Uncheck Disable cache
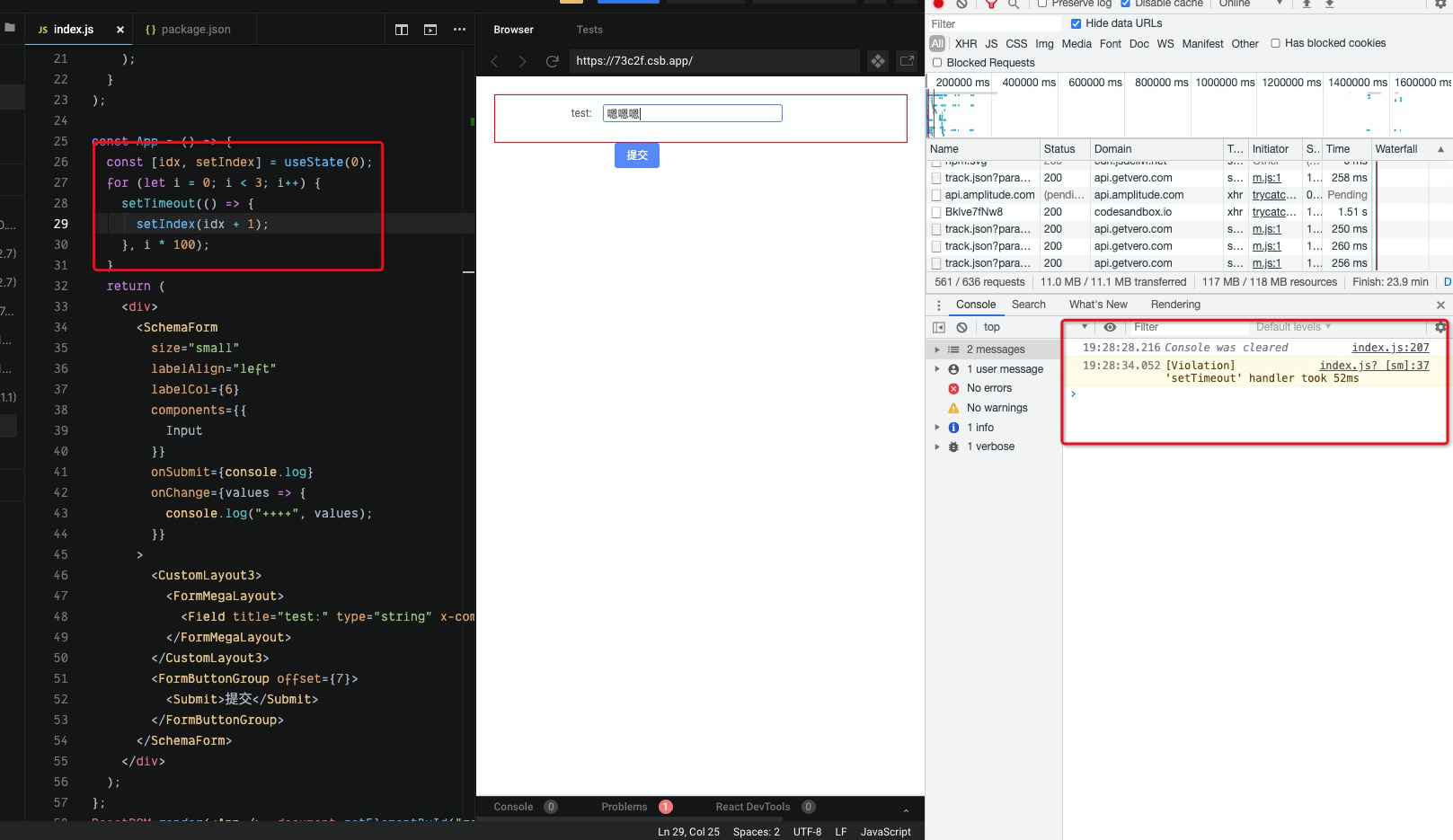 click(1125, 4)
